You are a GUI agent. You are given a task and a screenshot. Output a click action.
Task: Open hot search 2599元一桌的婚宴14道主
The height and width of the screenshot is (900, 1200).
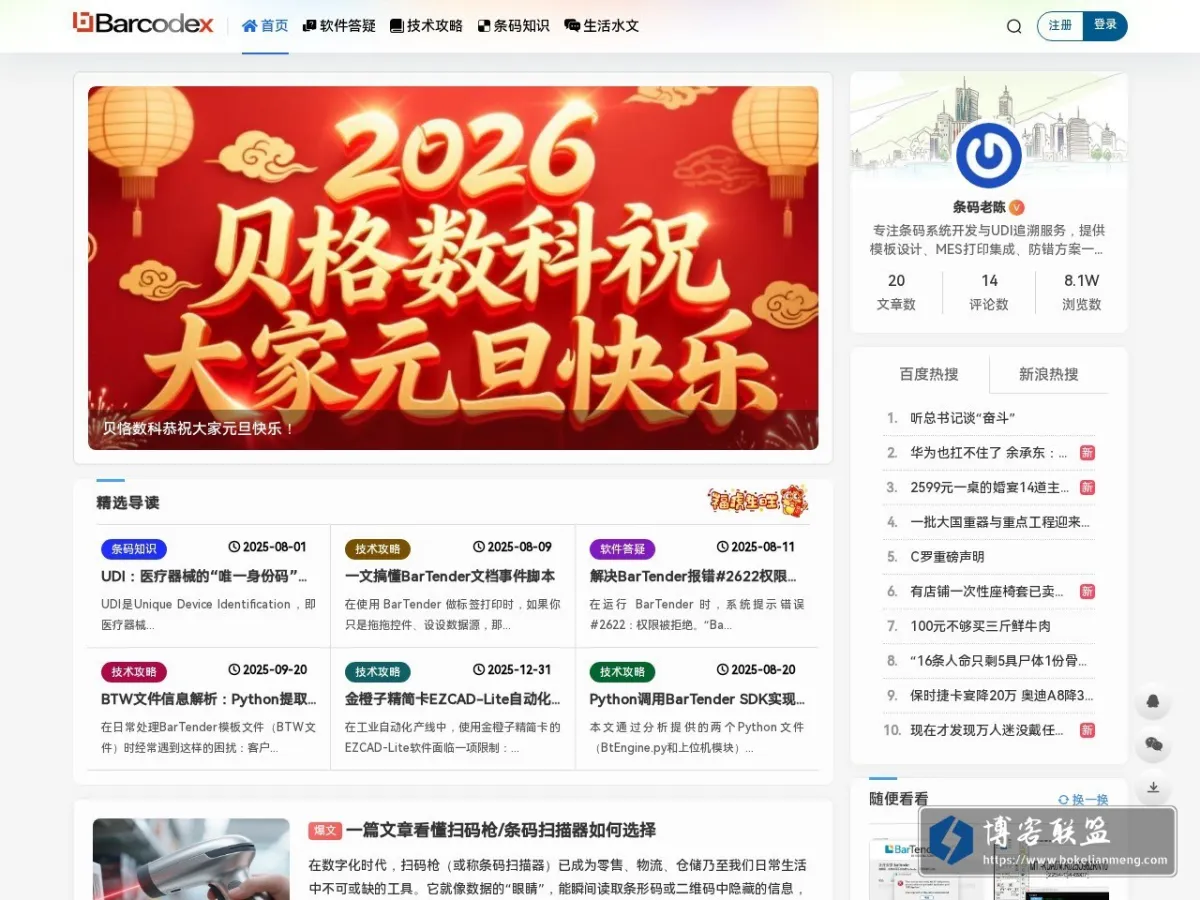tap(990, 487)
